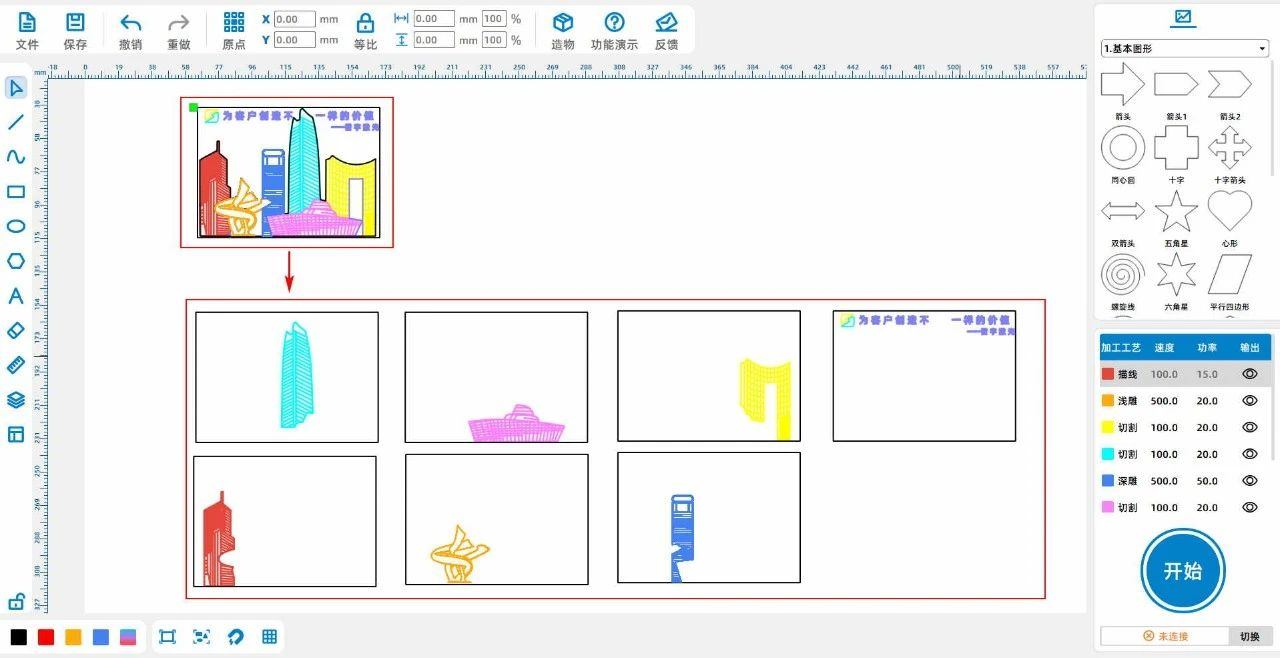The width and height of the screenshot is (1280, 658).
Task: Activate the text tool
Action: coord(15,296)
